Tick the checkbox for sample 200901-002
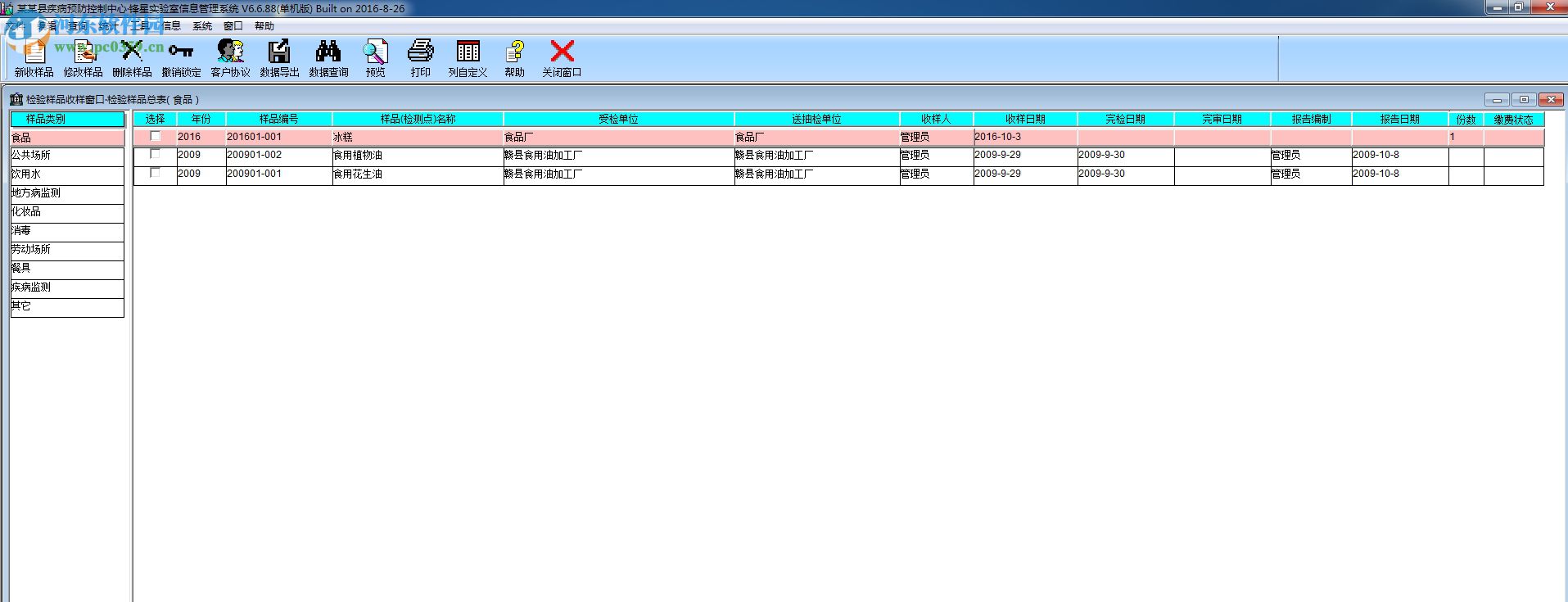 156,154
